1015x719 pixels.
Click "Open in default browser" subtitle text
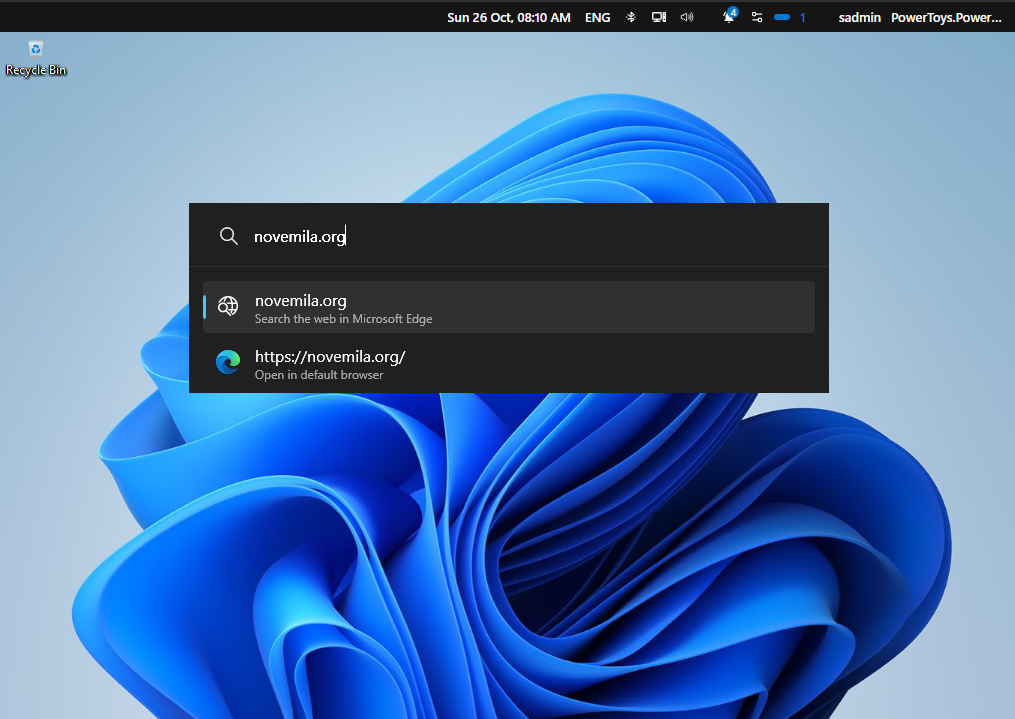(318, 375)
